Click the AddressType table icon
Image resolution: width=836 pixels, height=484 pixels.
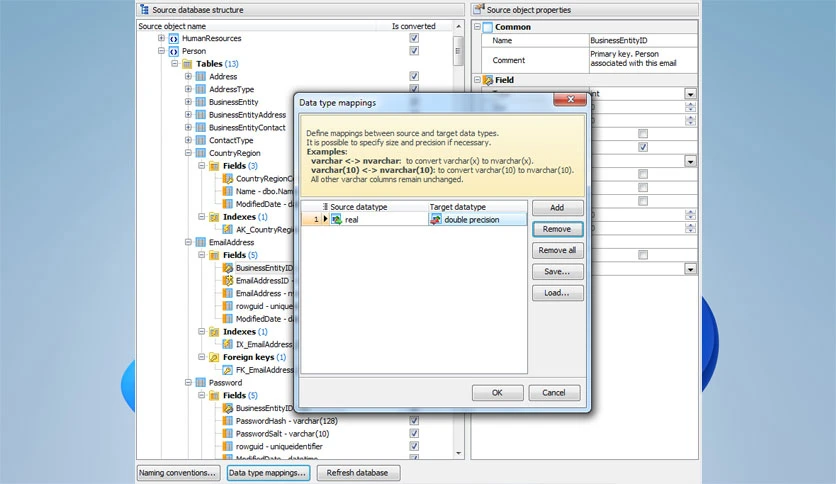[x=200, y=90]
